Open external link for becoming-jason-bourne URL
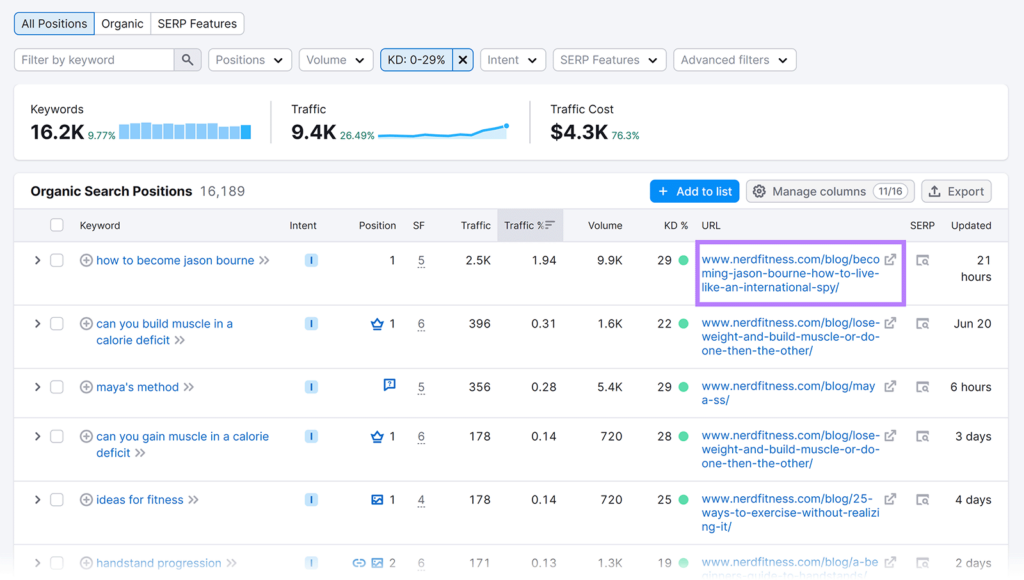 point(890,259)
